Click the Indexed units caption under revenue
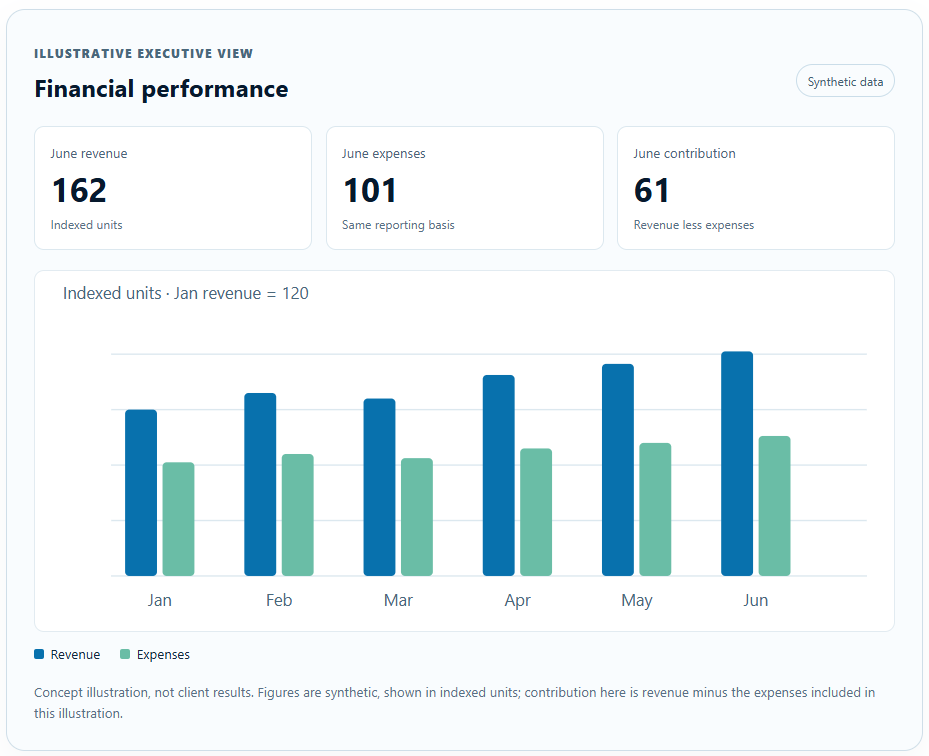 (87, 225)
